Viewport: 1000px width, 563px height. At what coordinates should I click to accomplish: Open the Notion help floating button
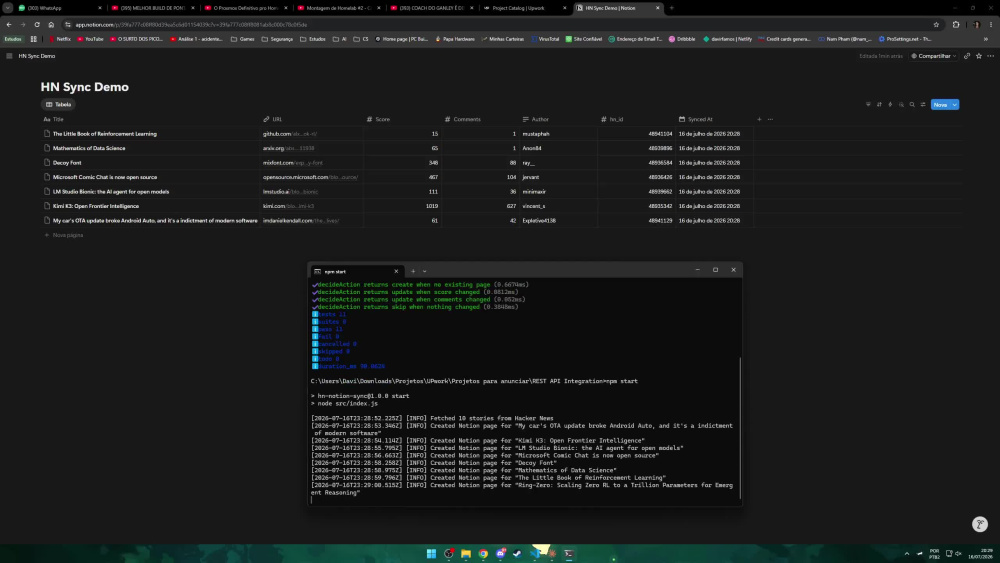tap(980, 524)
